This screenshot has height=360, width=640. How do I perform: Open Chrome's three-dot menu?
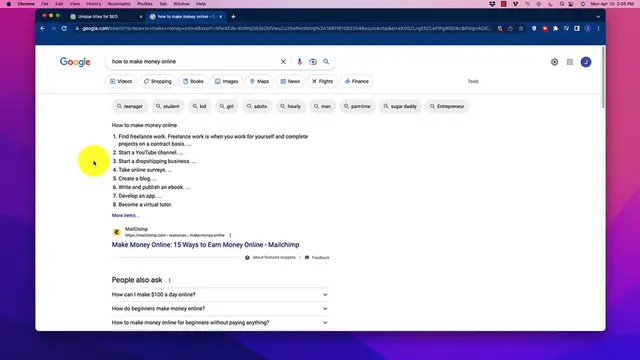(x=598, y=29)
